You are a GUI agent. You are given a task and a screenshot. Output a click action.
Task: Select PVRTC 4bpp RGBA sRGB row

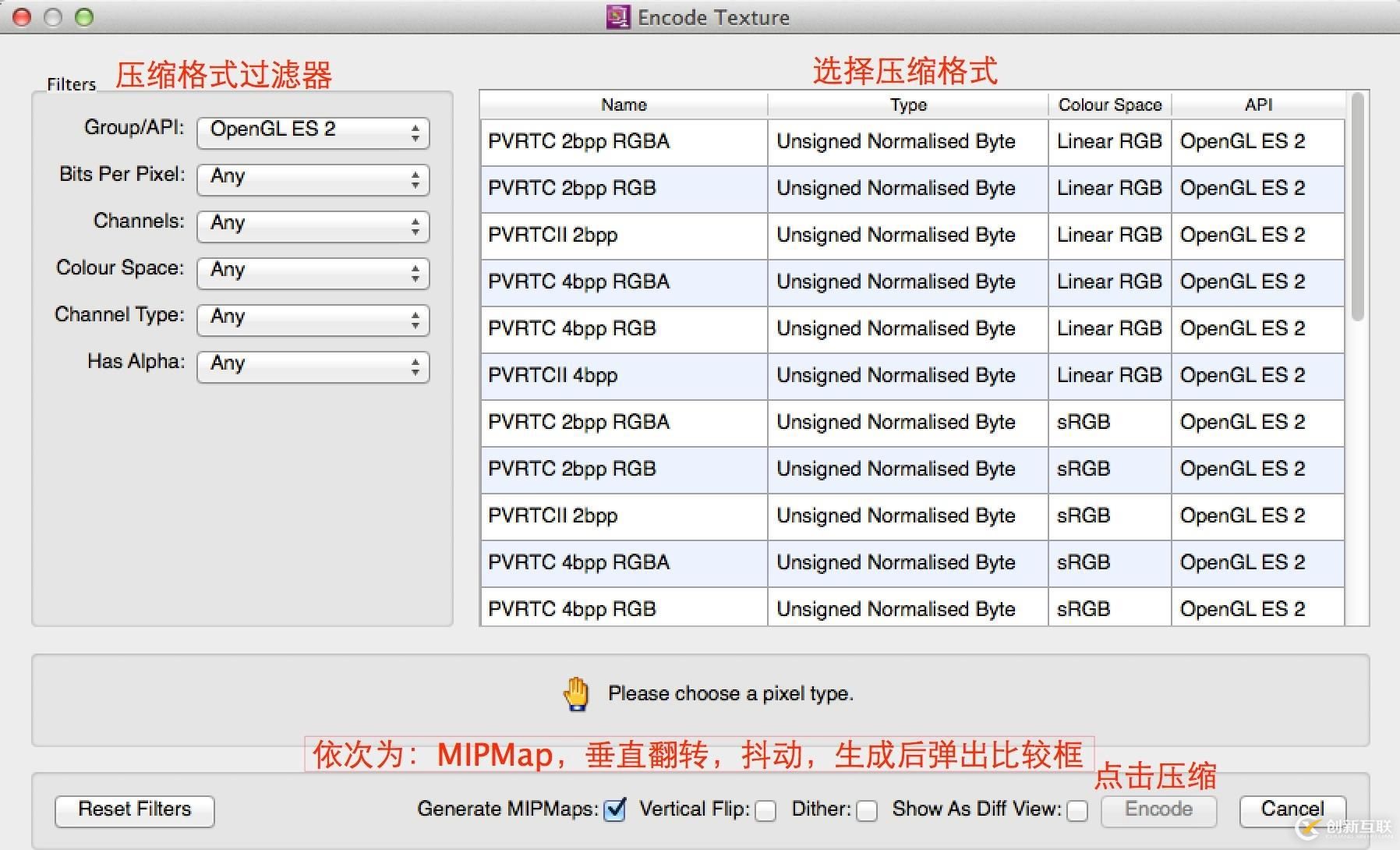pos(912,563)
